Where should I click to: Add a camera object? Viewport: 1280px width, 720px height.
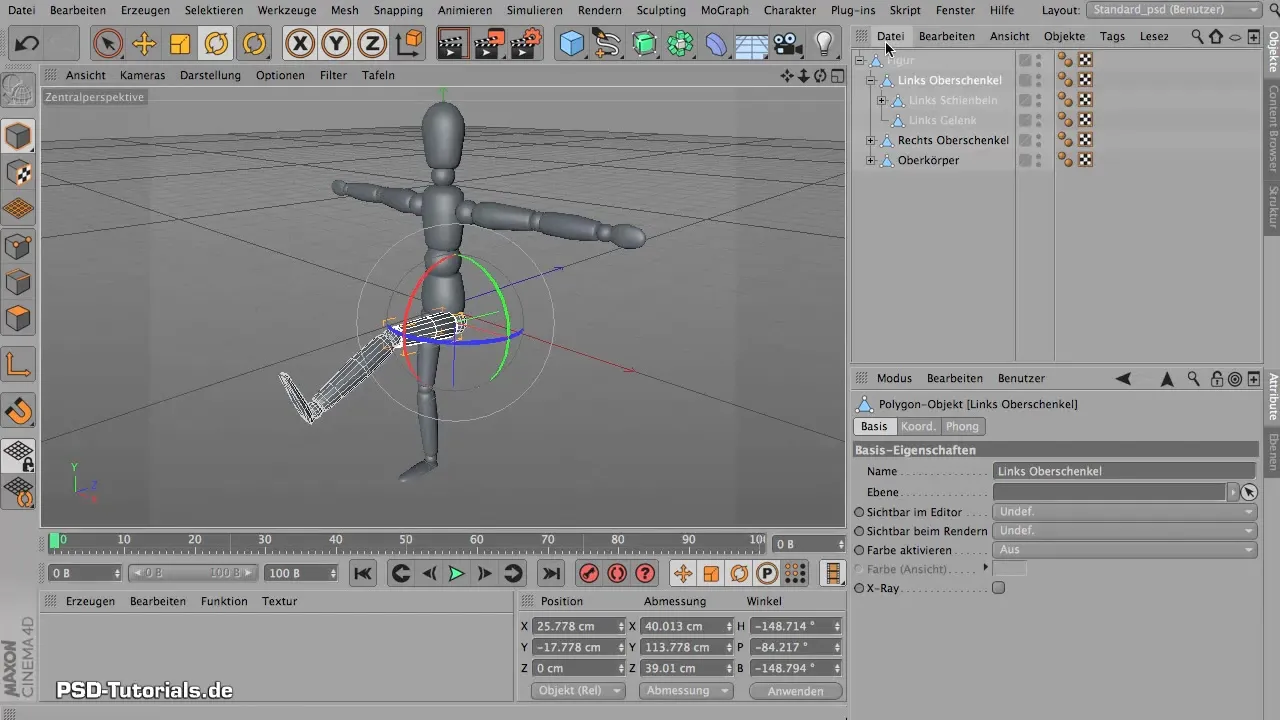(x=788, y=44)
